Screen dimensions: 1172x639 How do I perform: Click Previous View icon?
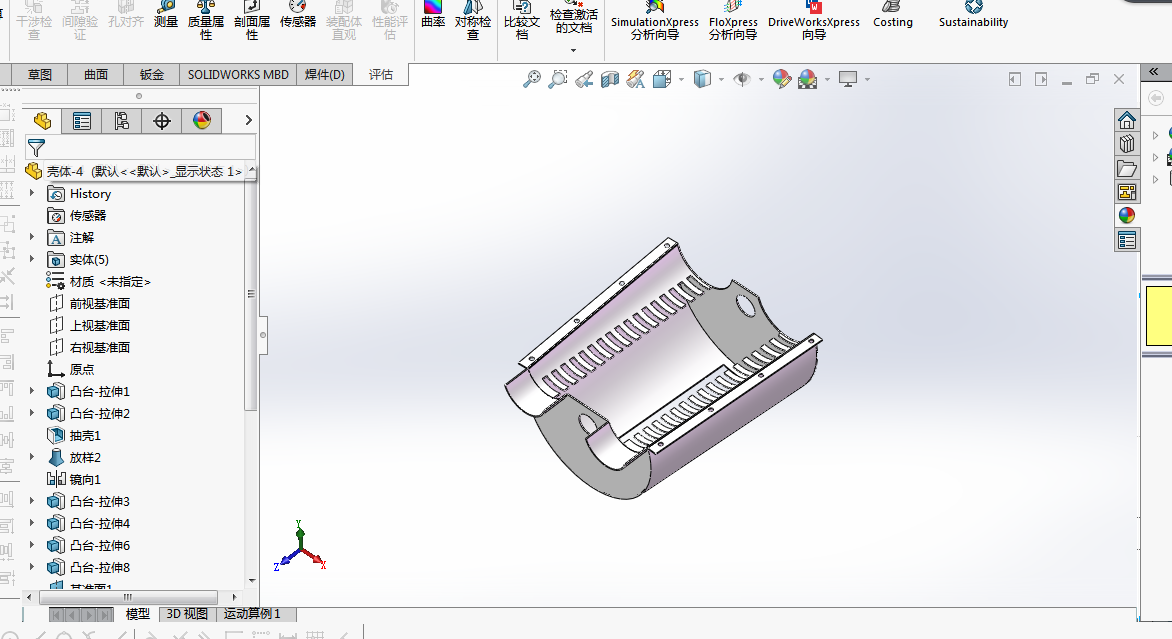click(x=584, y=79)
